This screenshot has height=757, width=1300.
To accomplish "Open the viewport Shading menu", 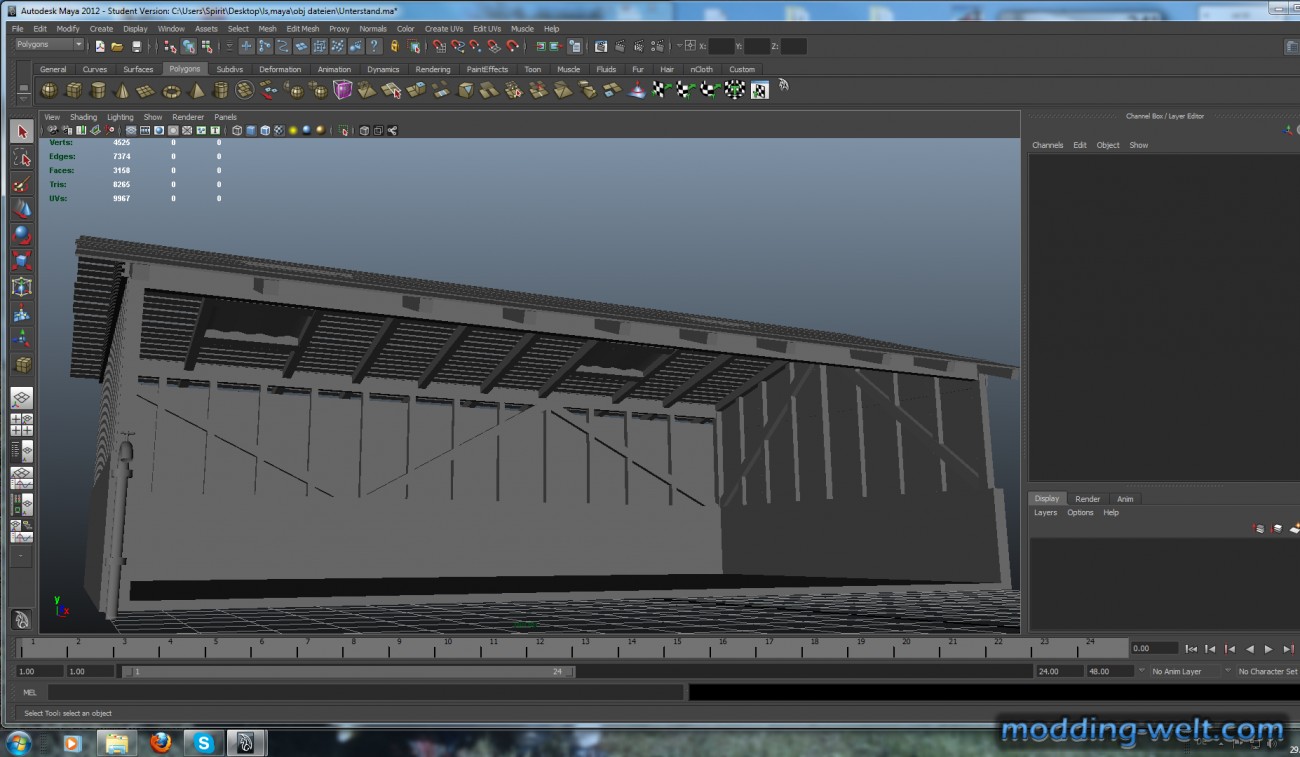I will [83, 117].
